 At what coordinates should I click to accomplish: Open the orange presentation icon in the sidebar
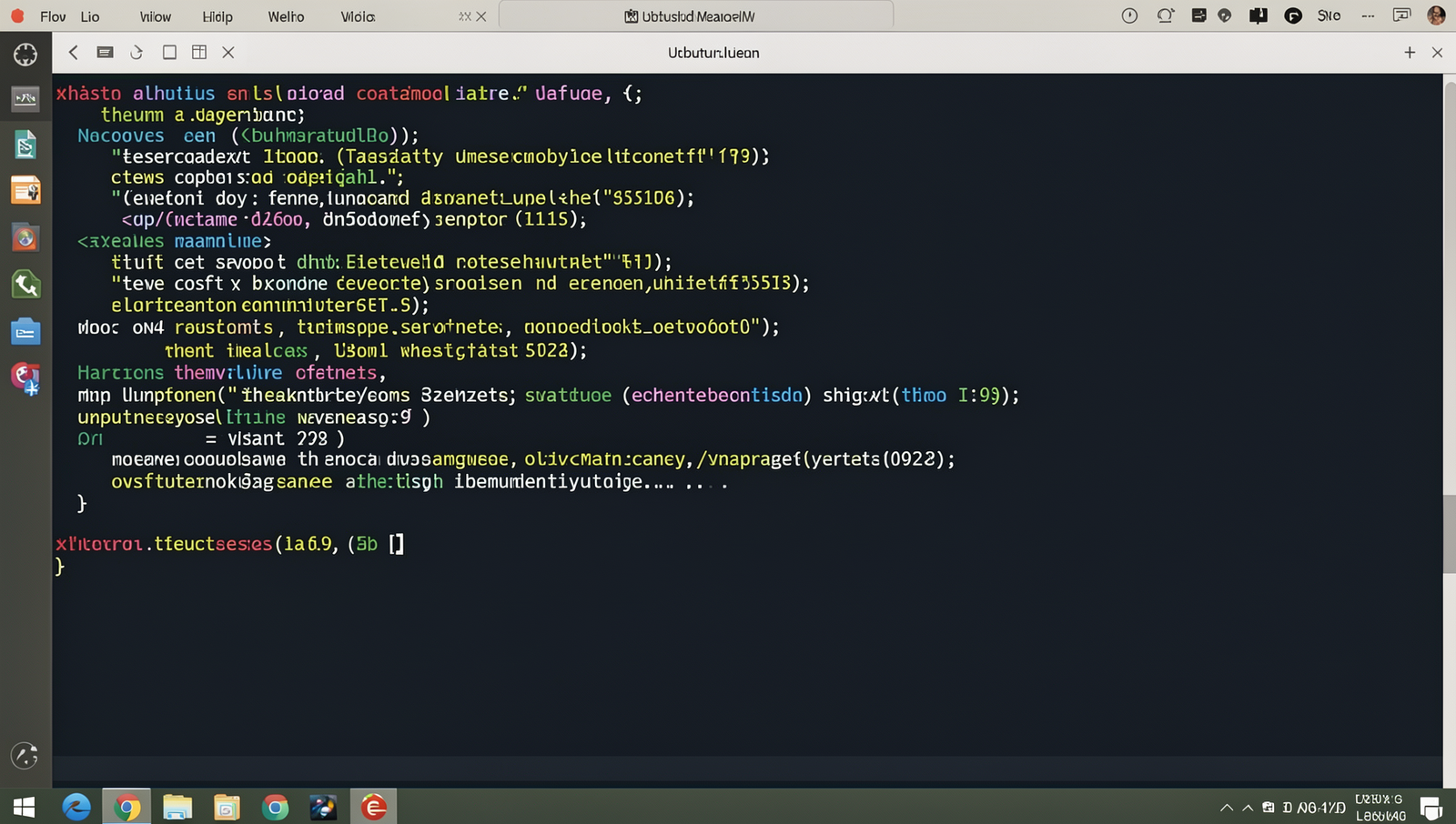tap(25, 191)
